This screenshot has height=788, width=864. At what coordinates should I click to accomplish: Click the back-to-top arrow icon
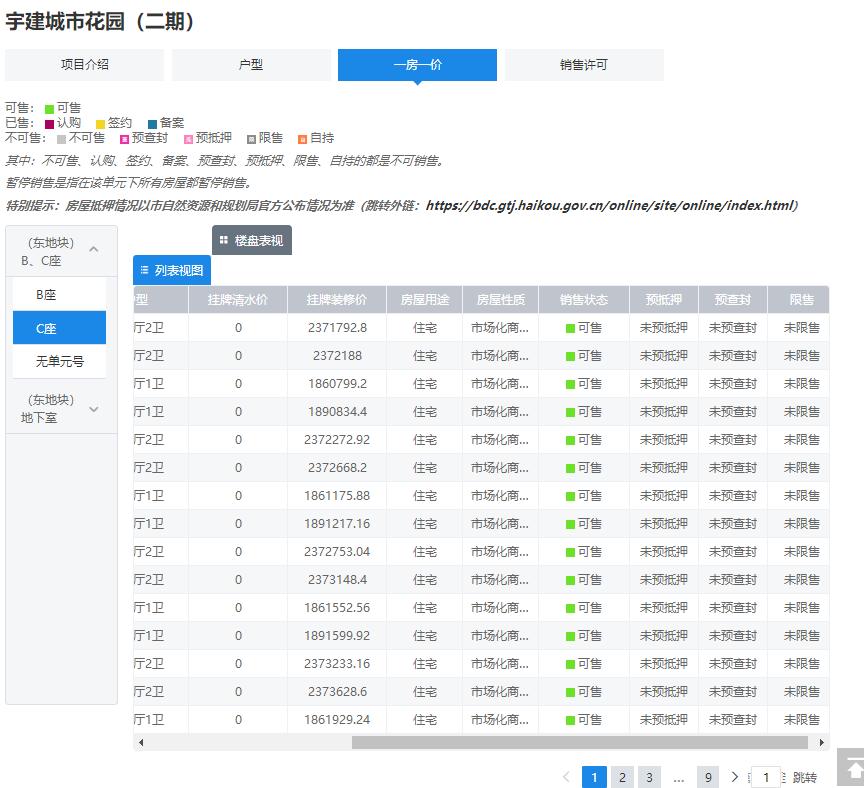850,768
